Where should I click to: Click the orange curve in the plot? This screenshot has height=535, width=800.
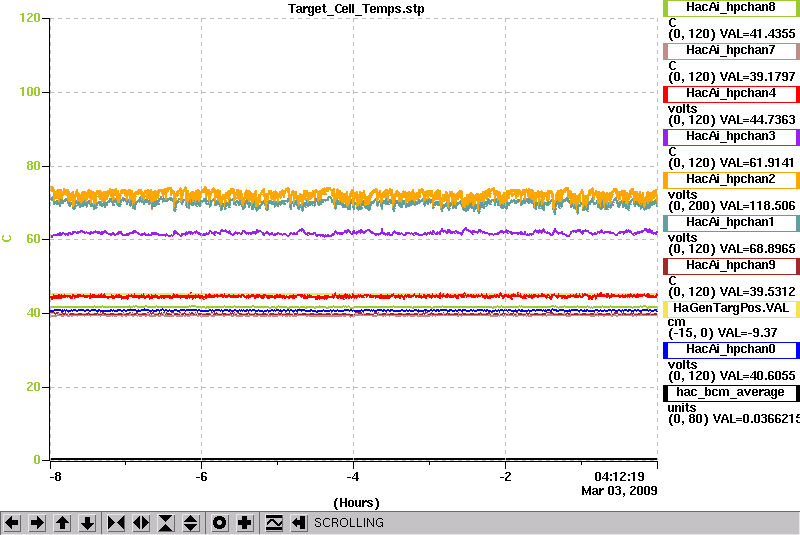354,196
